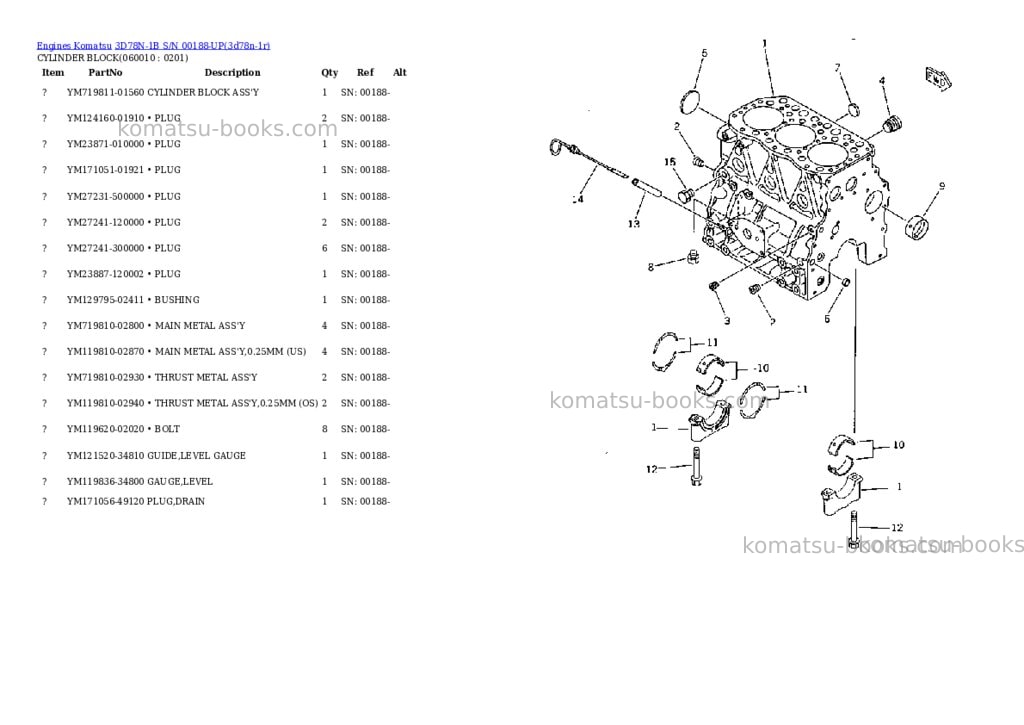The width and height of the screenshot is (1024, 725).
Task: Select the YM719810-02930 THRUST METAL ASS'Y row
Action: point(216,378)
